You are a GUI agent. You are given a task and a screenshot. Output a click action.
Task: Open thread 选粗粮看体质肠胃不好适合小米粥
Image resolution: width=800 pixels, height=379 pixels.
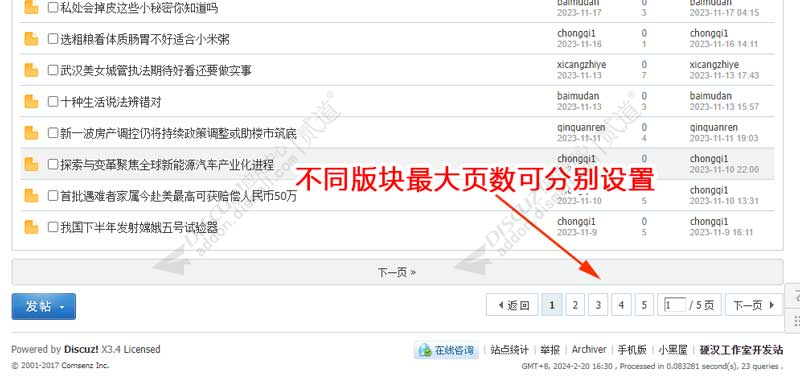click(145, 39)
